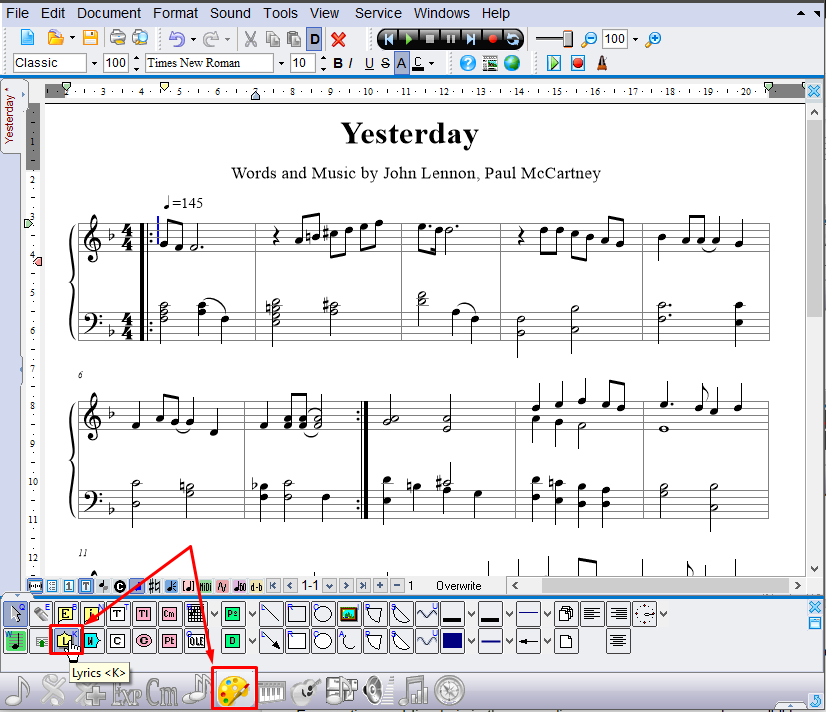Toggle the d-b status button
Screen dimensions: 826x712
[x=256, y=586]
